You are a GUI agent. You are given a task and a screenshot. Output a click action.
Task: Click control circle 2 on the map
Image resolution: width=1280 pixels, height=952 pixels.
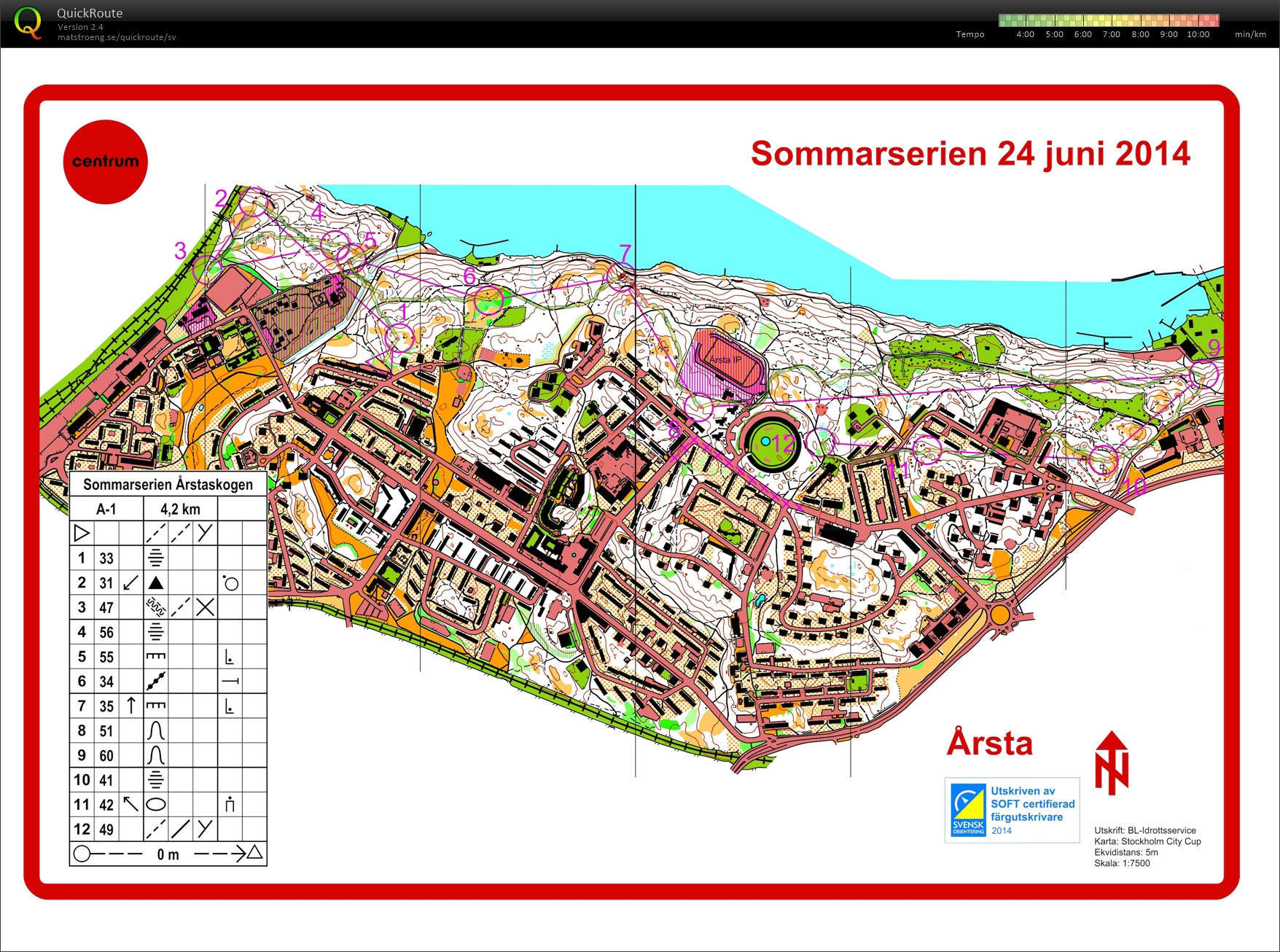(x=253, y=203)
